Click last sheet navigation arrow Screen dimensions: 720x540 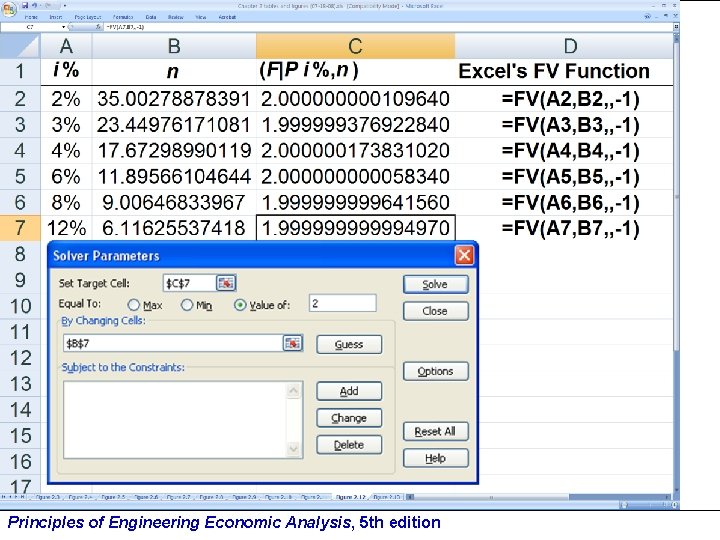pos(23,497)
